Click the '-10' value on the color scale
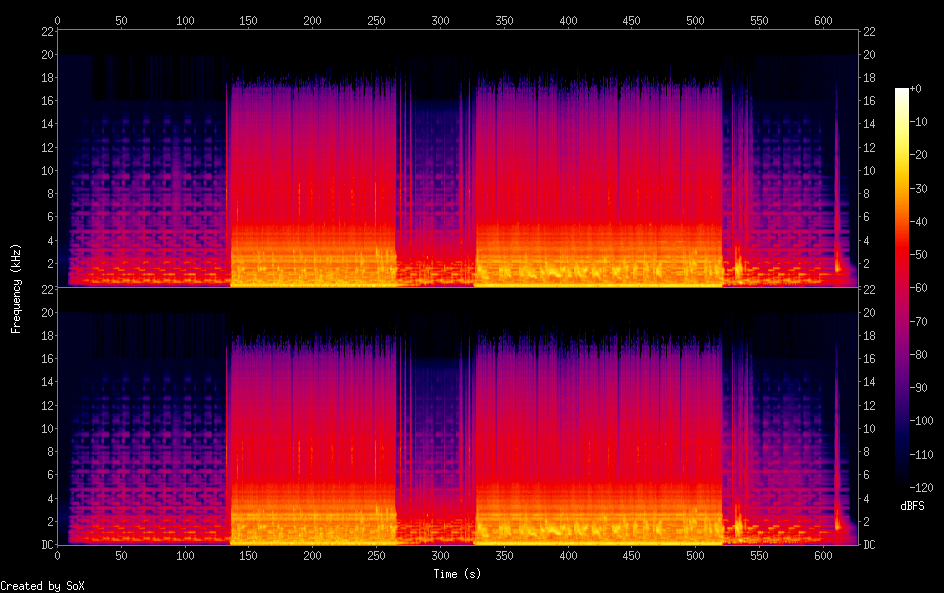Image resolution: width=944 pixels, height=593 pixels. coord(919,122)
